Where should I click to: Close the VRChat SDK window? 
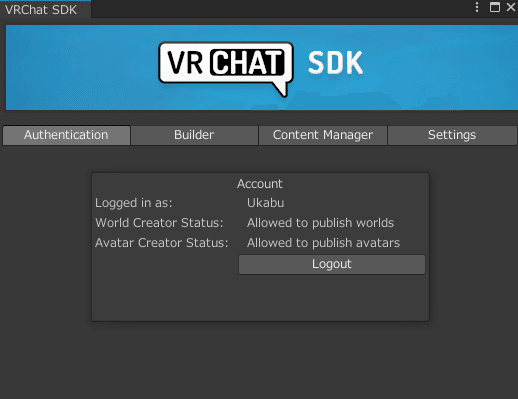(511, 7)
